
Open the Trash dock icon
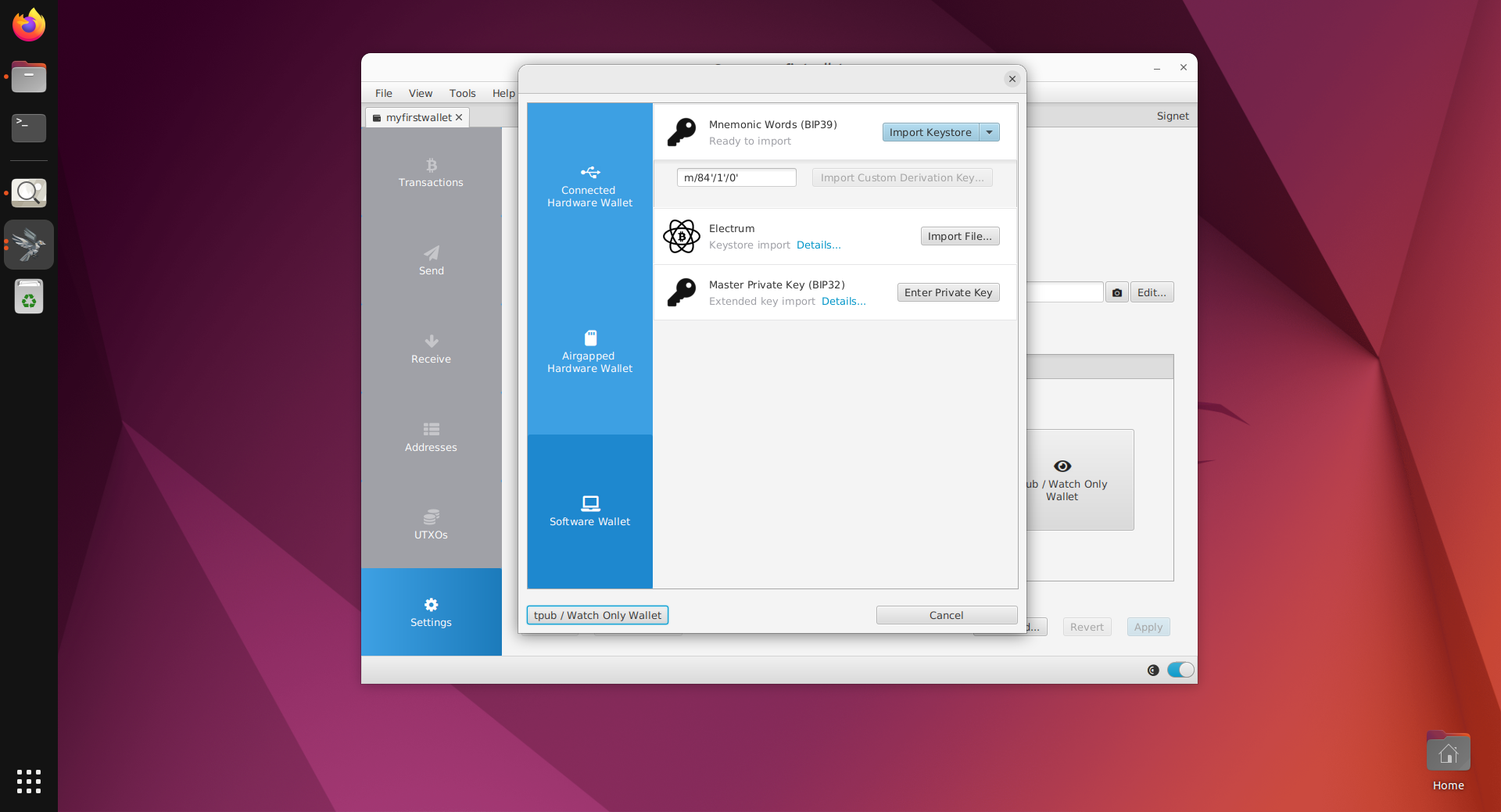pyautogui.click(x=29, y=297)
